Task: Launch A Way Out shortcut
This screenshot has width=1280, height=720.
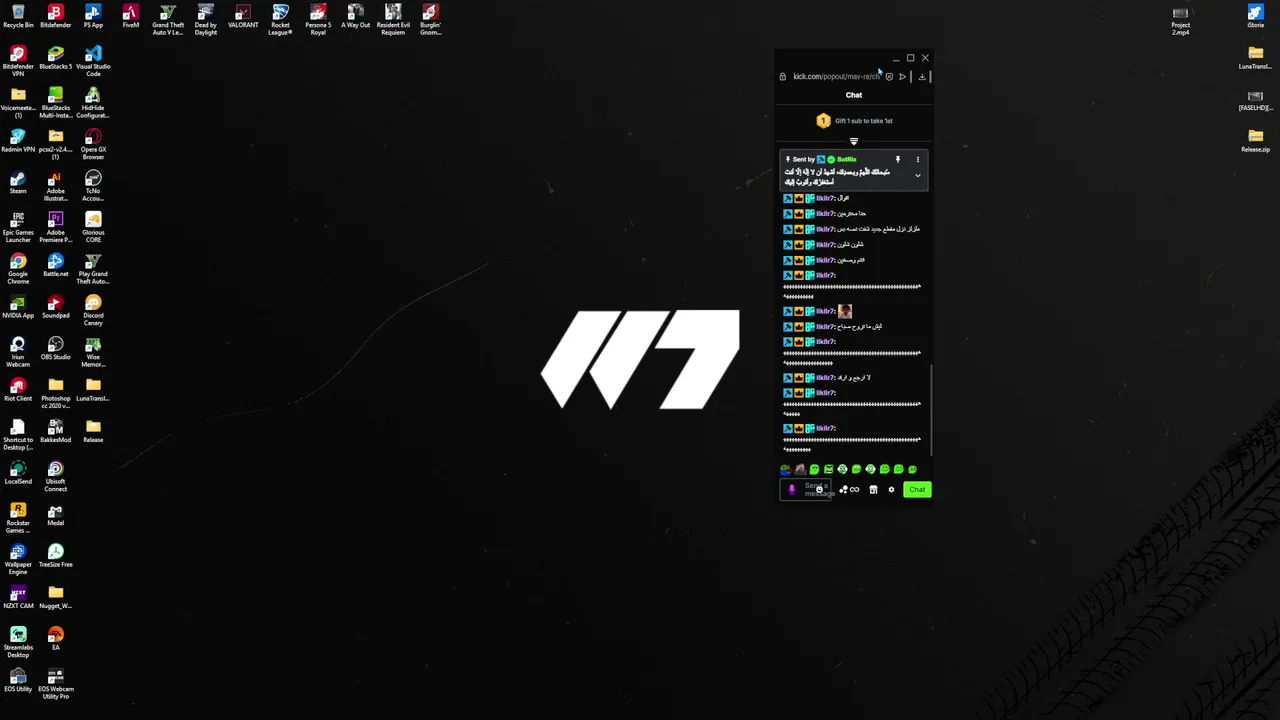Action: point(355,17)
